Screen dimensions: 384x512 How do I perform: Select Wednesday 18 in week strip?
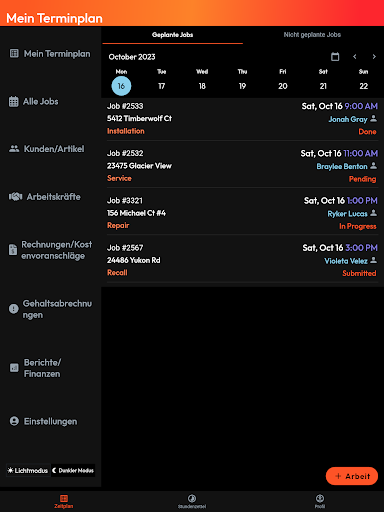pyautogui.click(x=202, y=86)
